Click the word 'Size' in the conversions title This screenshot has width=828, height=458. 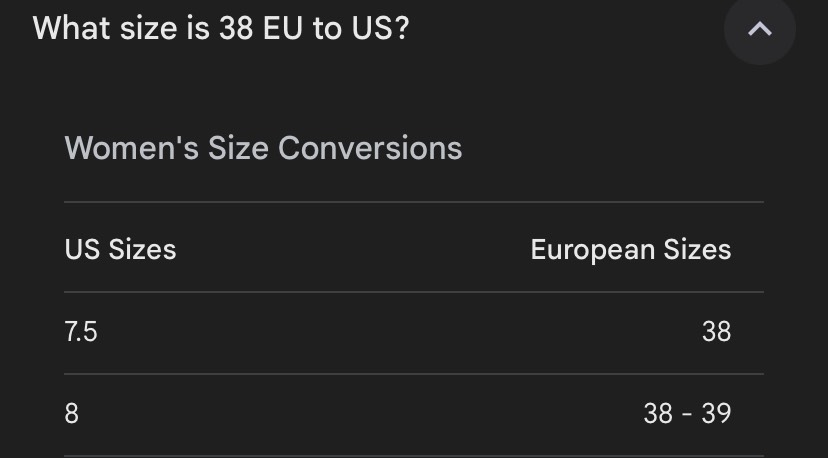(238, 148)
